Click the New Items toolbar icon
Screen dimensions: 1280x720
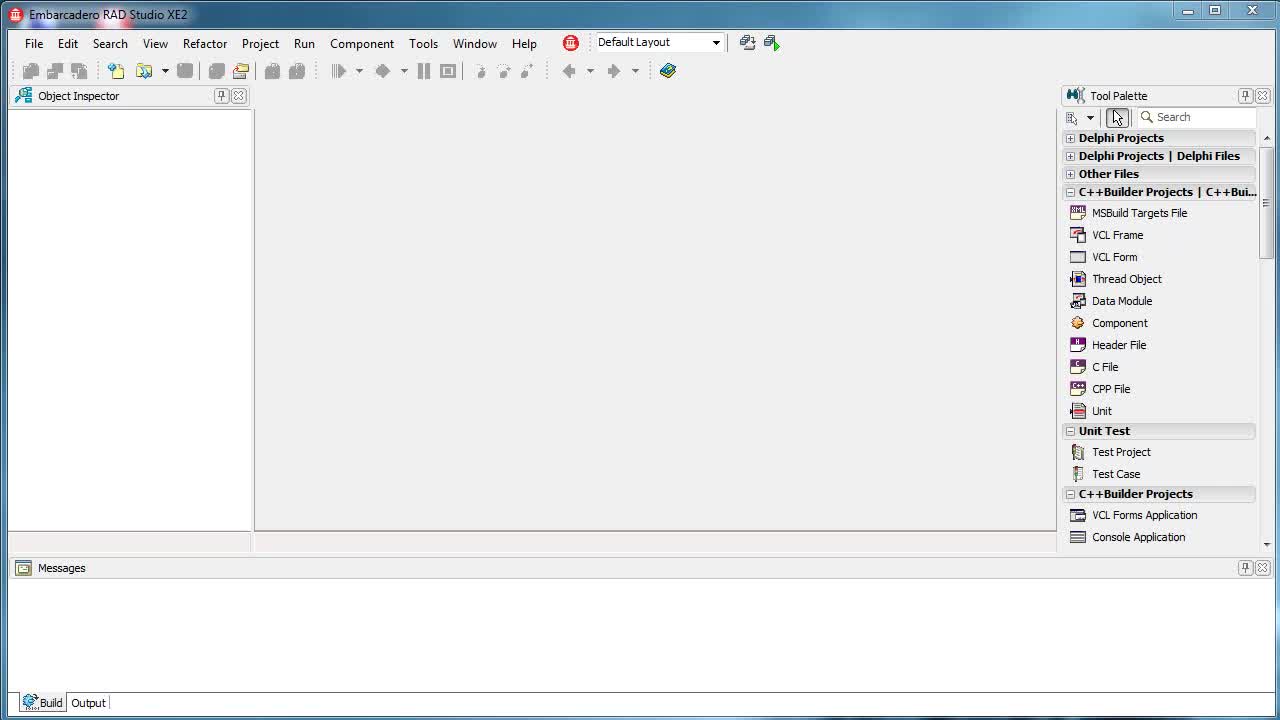coord(116,71)
